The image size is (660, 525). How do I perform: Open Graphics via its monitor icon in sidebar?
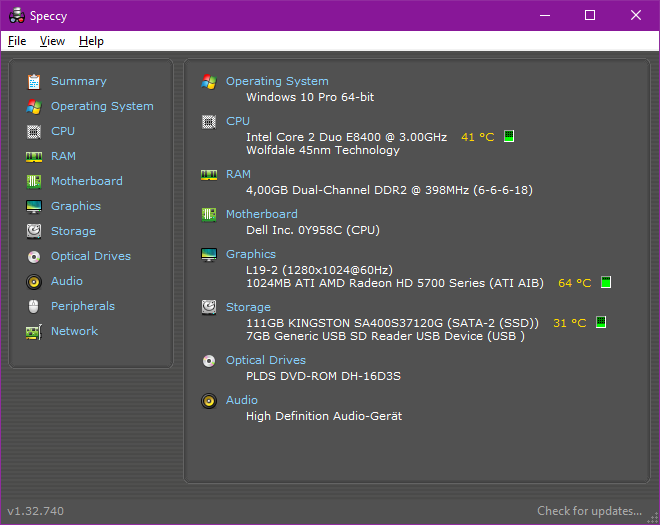[34, 206]
